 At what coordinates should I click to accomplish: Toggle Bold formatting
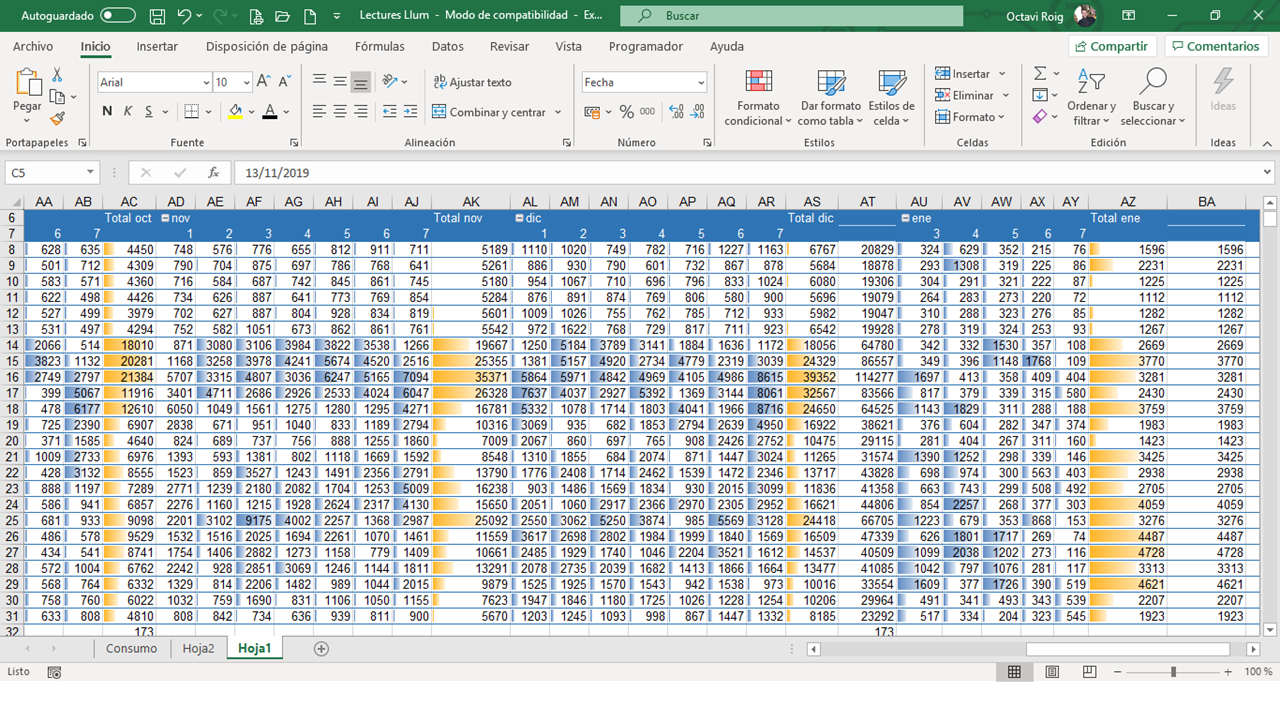[107, 112]
